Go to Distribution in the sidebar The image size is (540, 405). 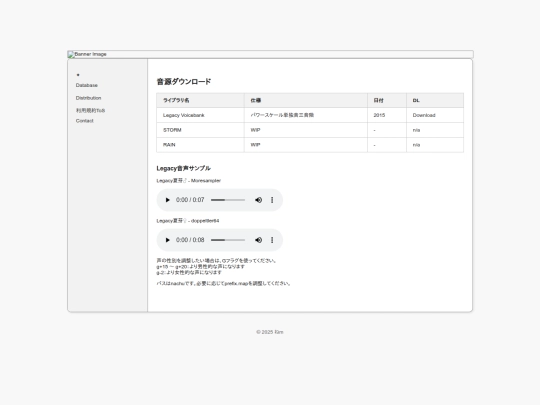tap(89, 98)
